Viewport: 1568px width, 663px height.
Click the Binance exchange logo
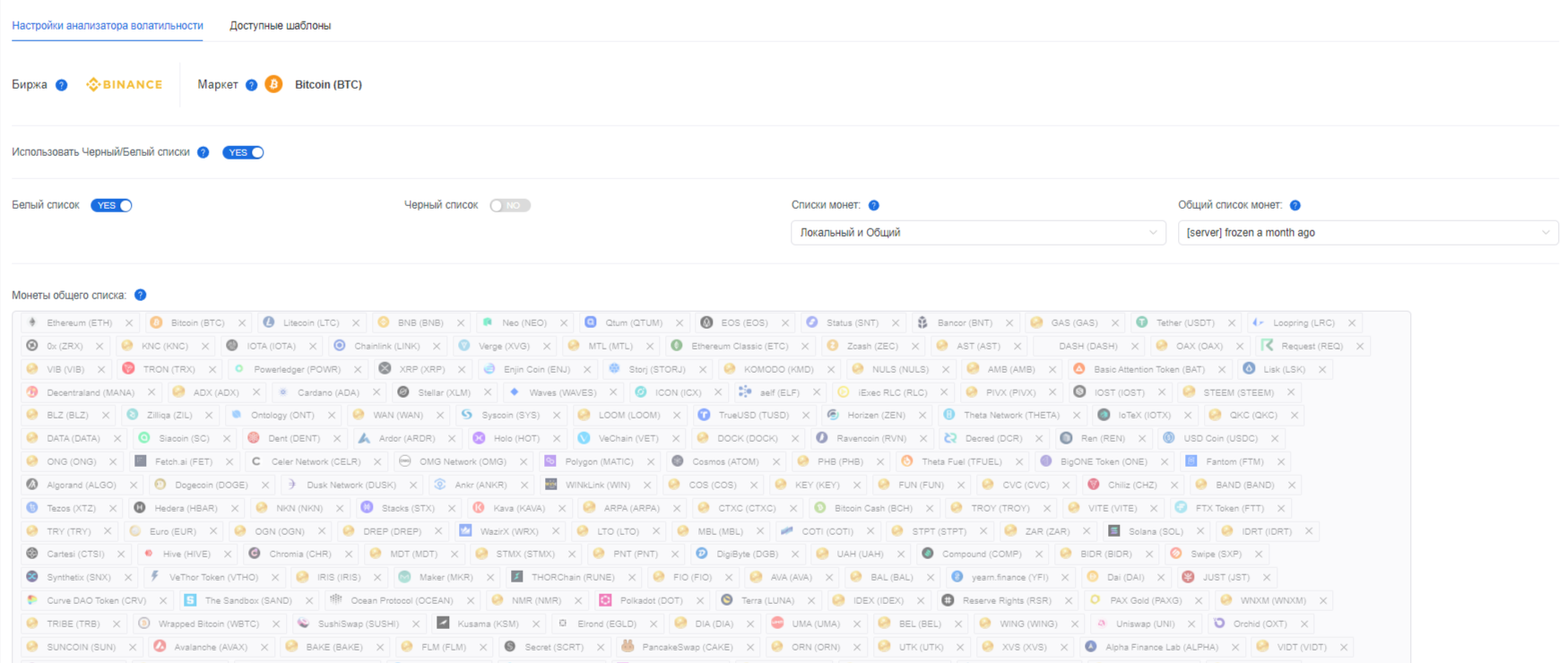click(125, 84)
